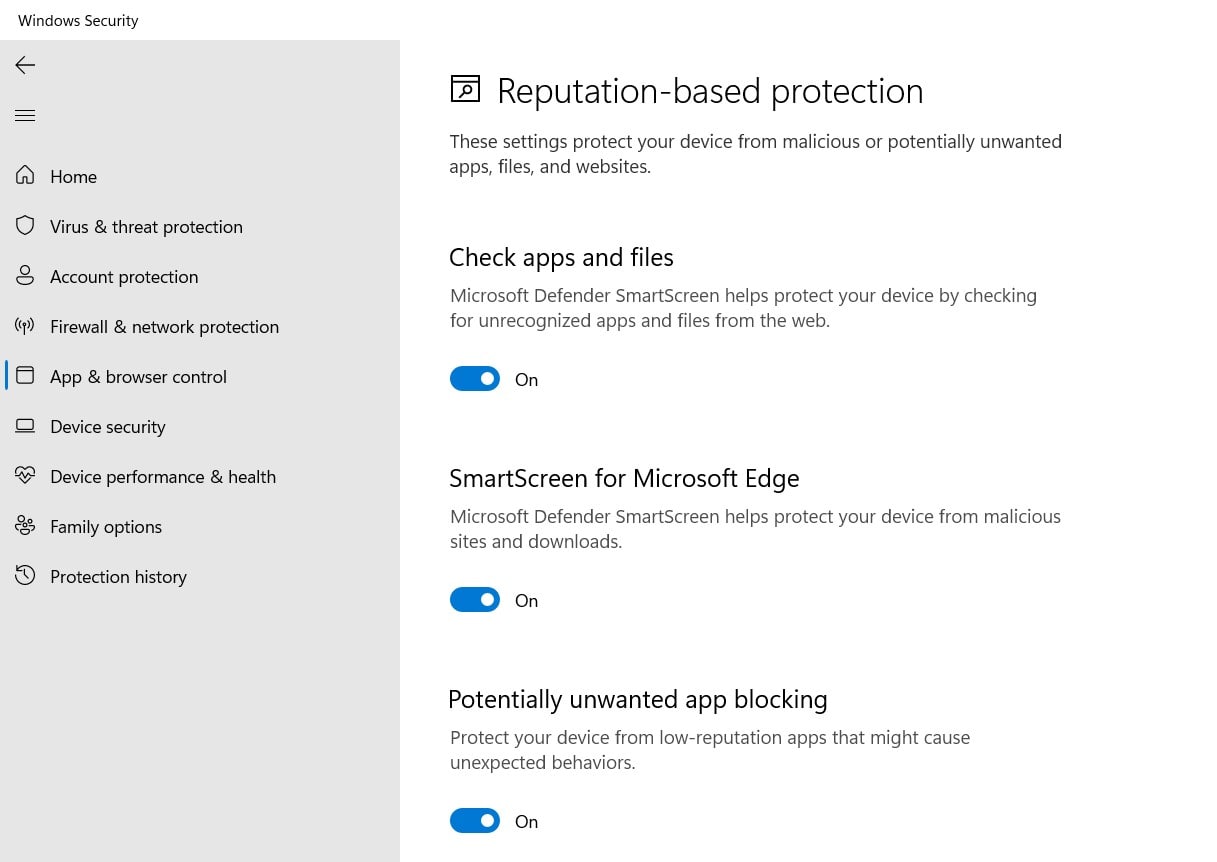This screenshot has width=1217, height=862.
Task: Click the Protection history clock icon
Action: pos(25,576)
